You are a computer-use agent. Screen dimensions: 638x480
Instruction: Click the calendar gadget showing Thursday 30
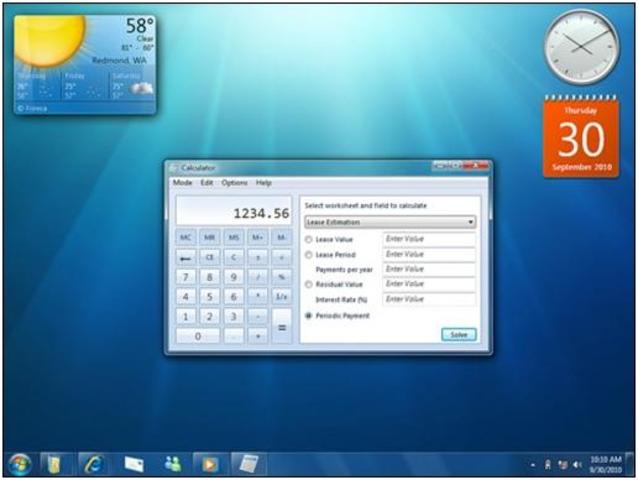click(581, 136)
